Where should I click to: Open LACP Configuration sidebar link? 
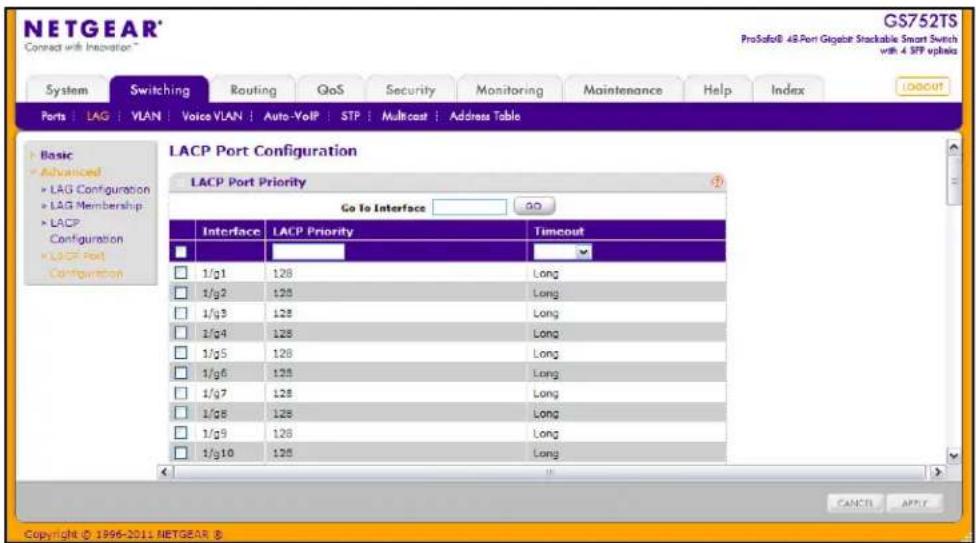click(x=86, y=231)
